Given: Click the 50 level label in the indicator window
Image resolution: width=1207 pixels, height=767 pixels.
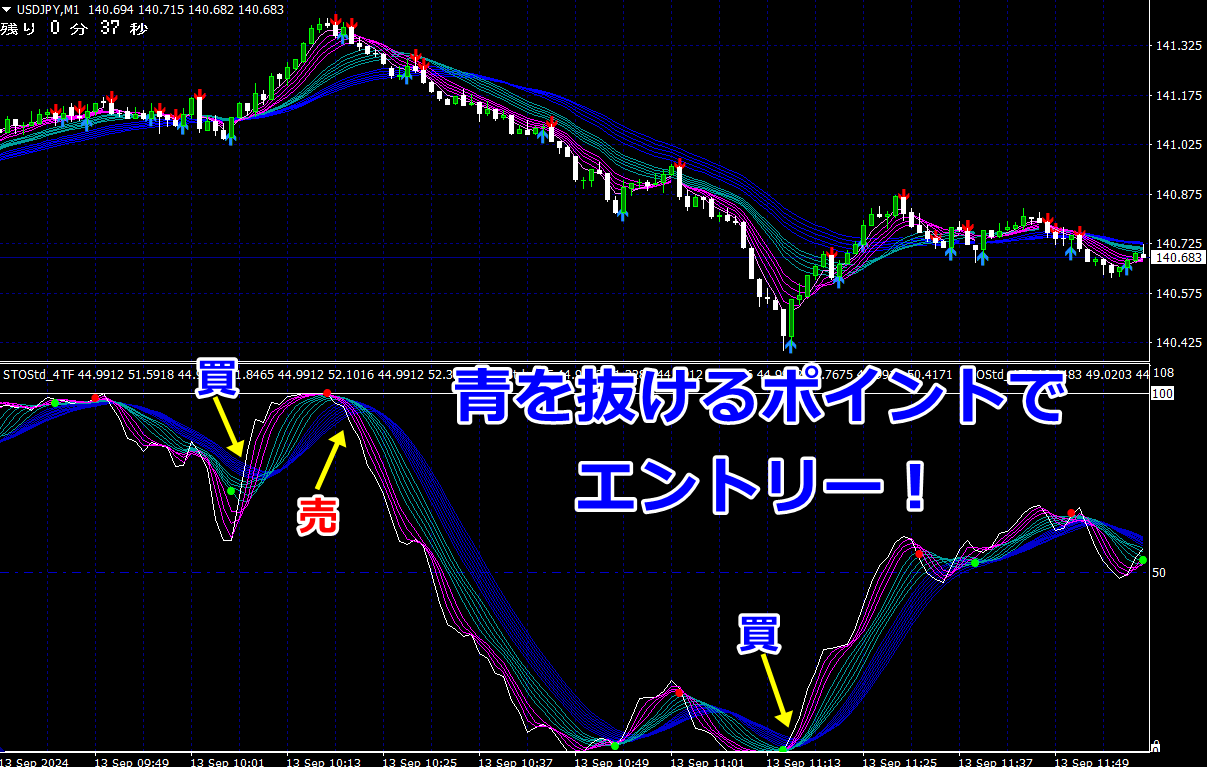Looking at the screenshot, I should tap(1161, 573).
